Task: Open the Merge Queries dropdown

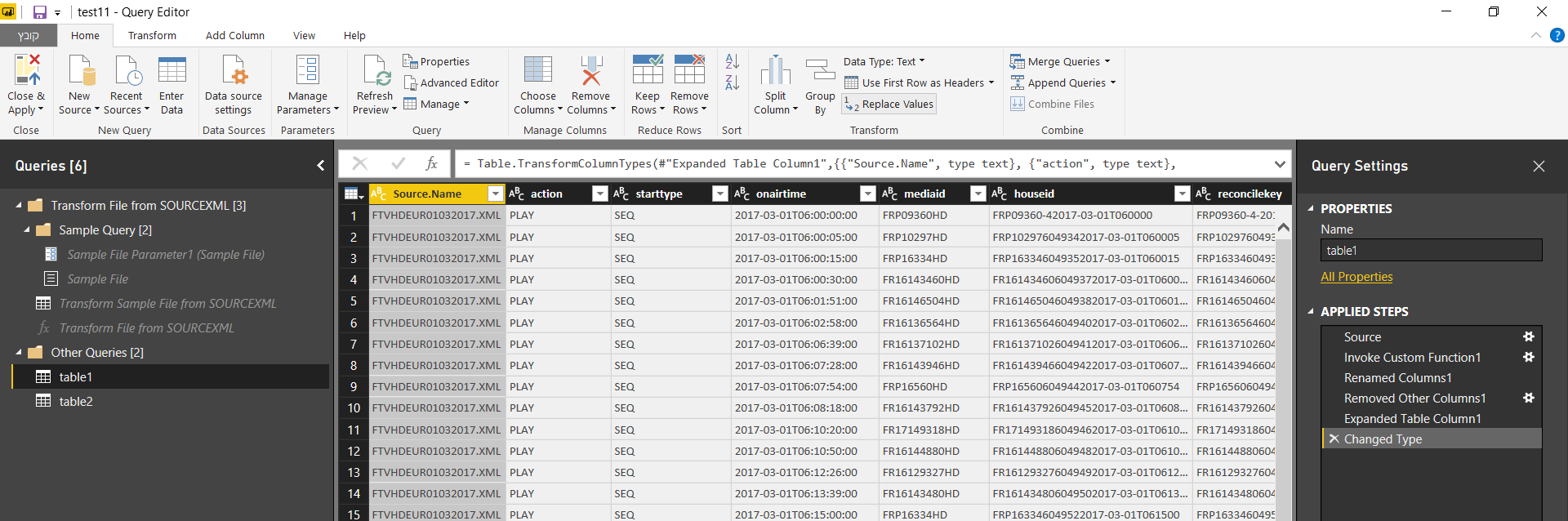Action: pyautogui.click(x=1060, y=61)
